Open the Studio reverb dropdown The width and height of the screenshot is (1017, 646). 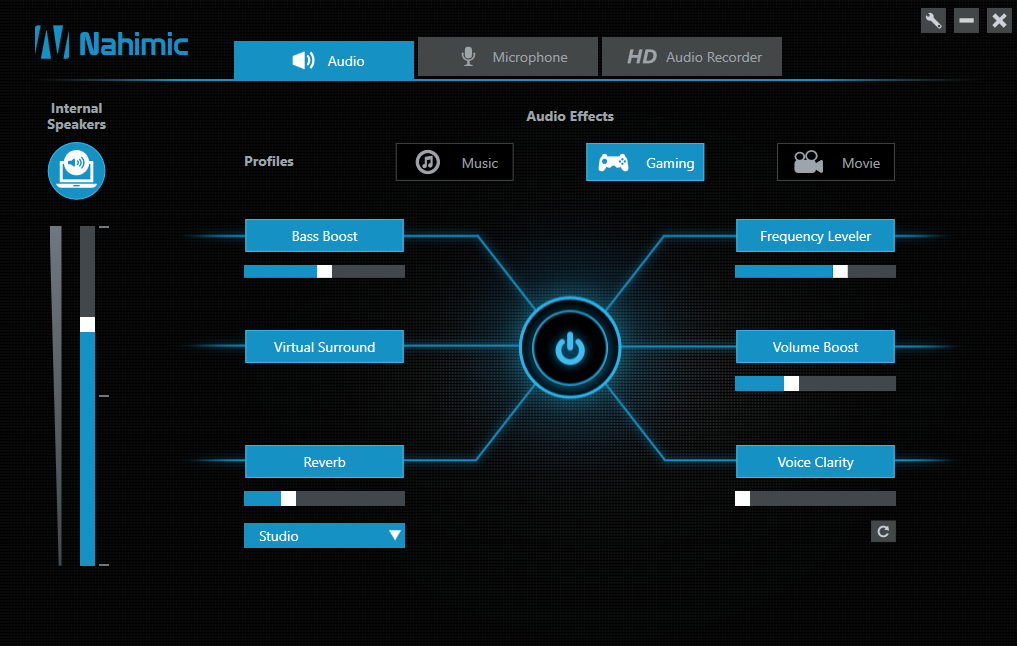(324, 536)
